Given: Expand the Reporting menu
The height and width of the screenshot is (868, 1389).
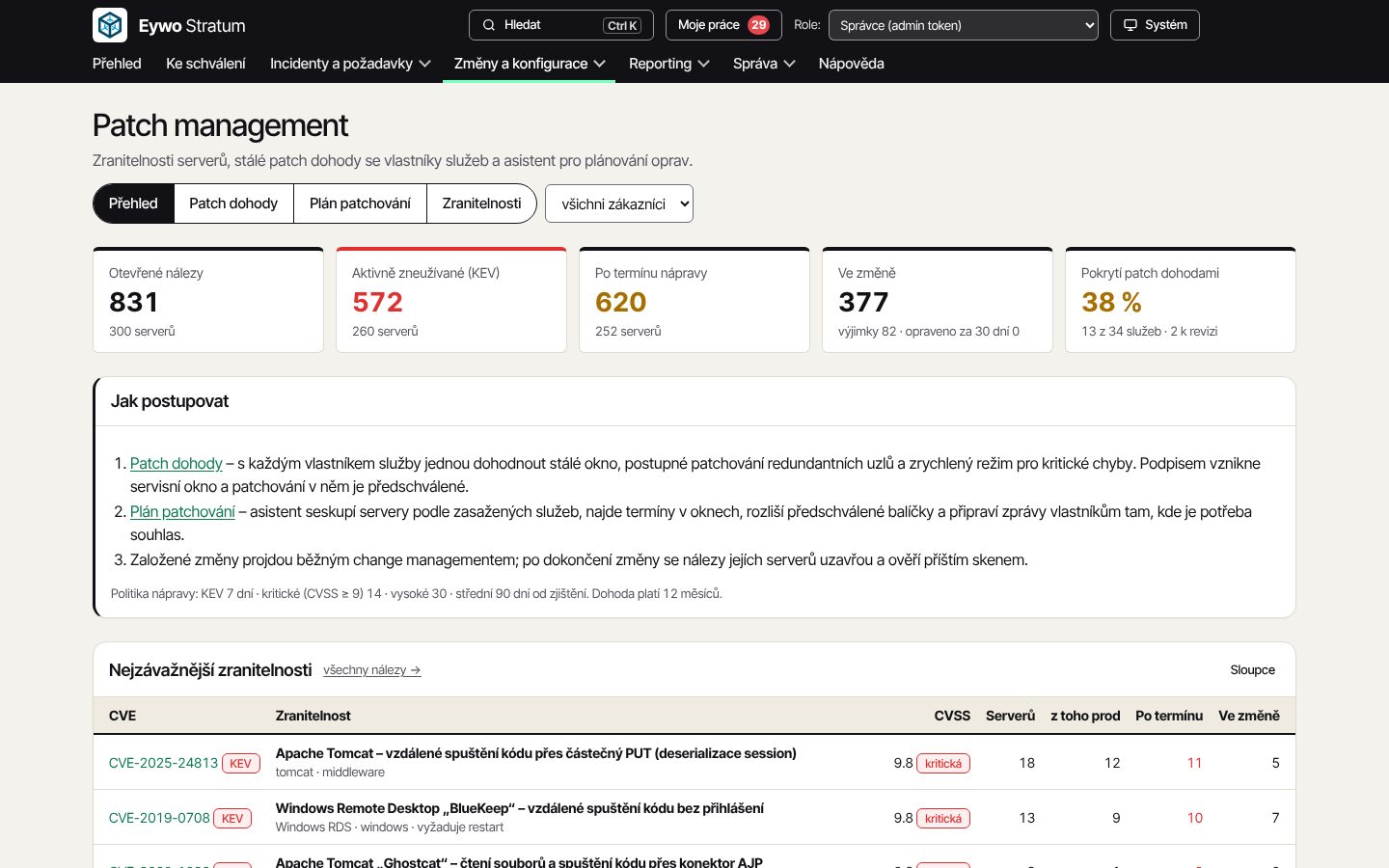Looking at the screenshot, I should click(669, 64).
